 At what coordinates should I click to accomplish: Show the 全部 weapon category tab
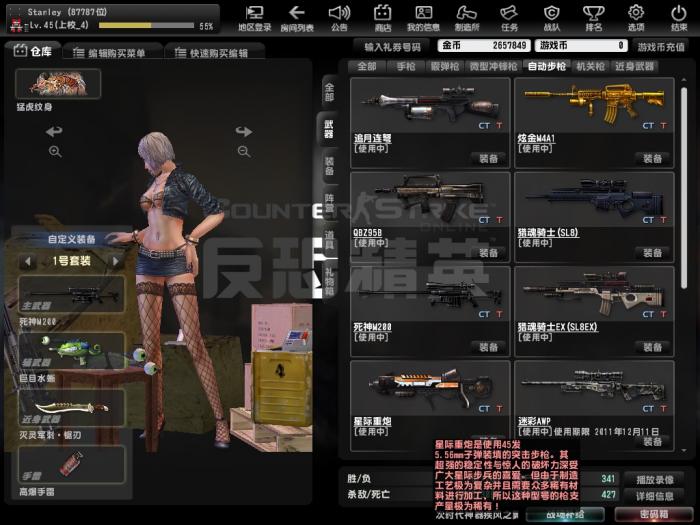point(367,67)
